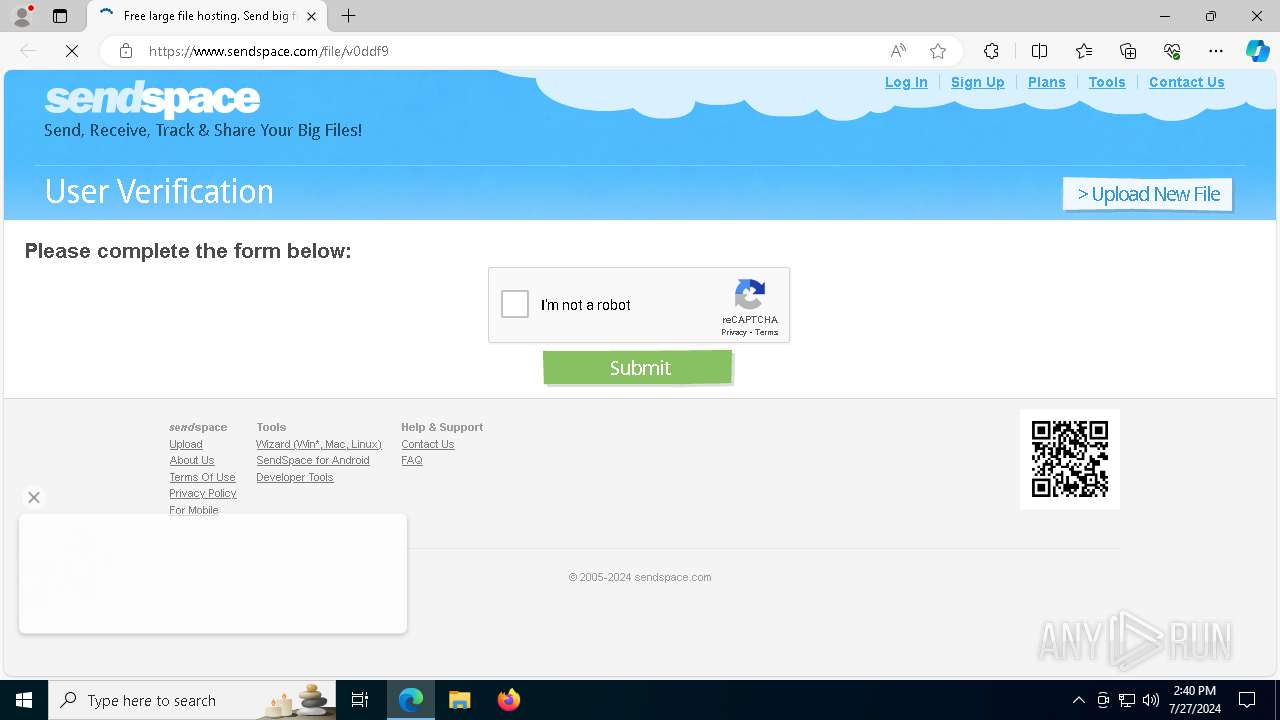
Task: Click the browser back arrow
Action: [28, 51]
